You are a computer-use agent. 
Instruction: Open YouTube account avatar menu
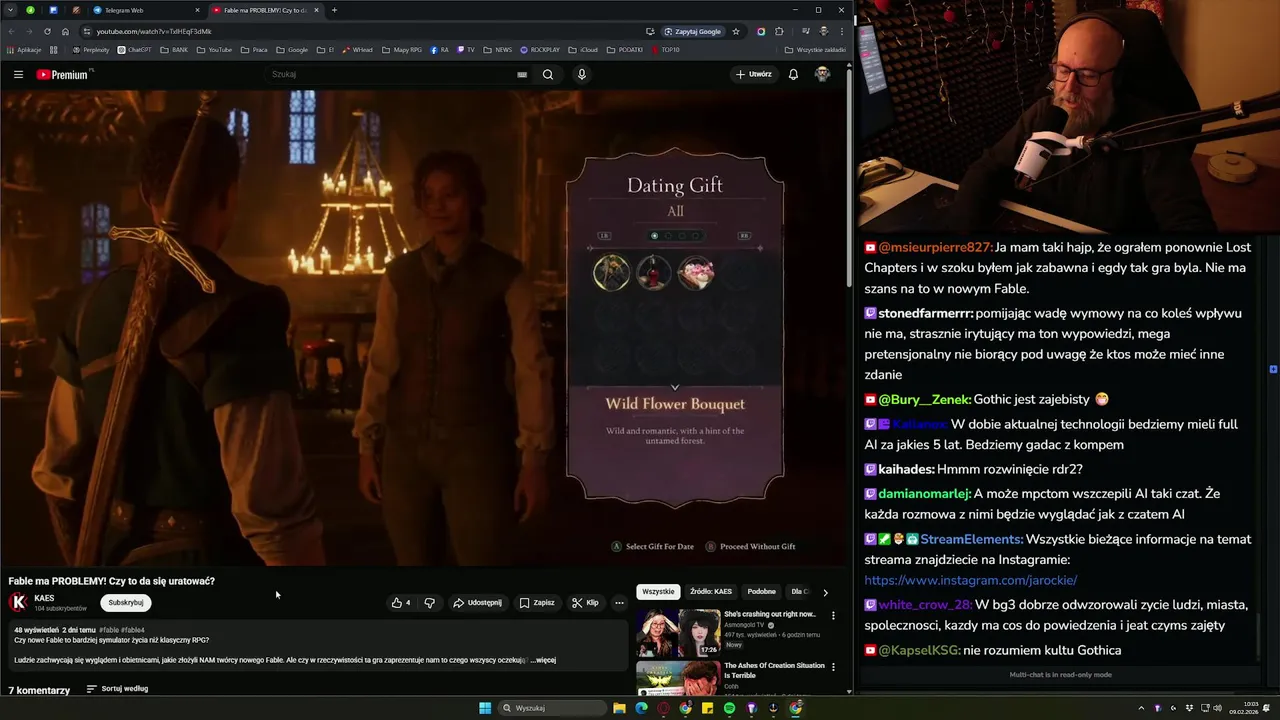pyautogui.click(x=822, y=74)
